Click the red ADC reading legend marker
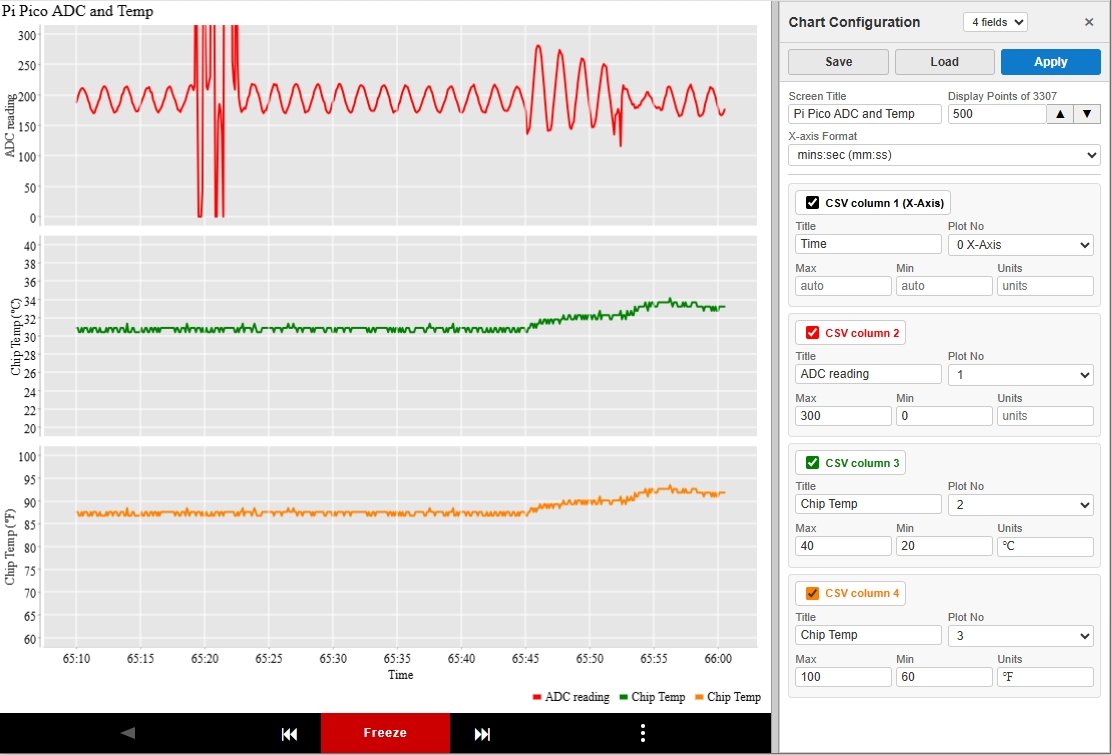1112x755 pixels. coord(537,697)
